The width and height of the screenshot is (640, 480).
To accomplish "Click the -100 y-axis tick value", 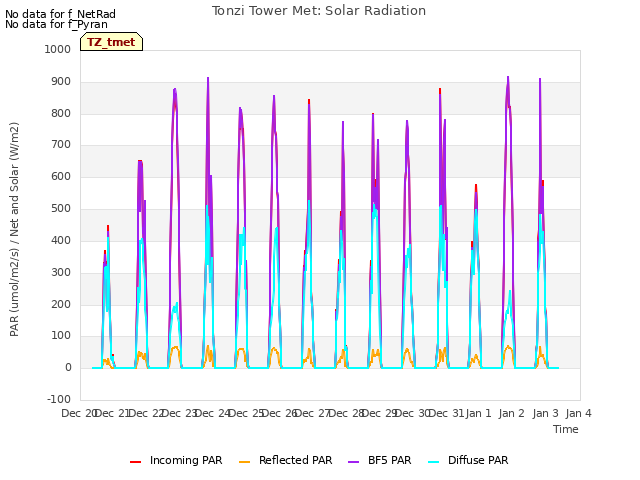I will tap(59, 399).
